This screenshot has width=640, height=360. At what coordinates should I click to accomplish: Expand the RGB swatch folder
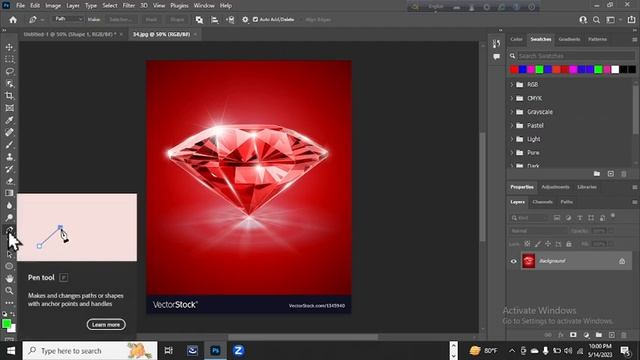512,84
